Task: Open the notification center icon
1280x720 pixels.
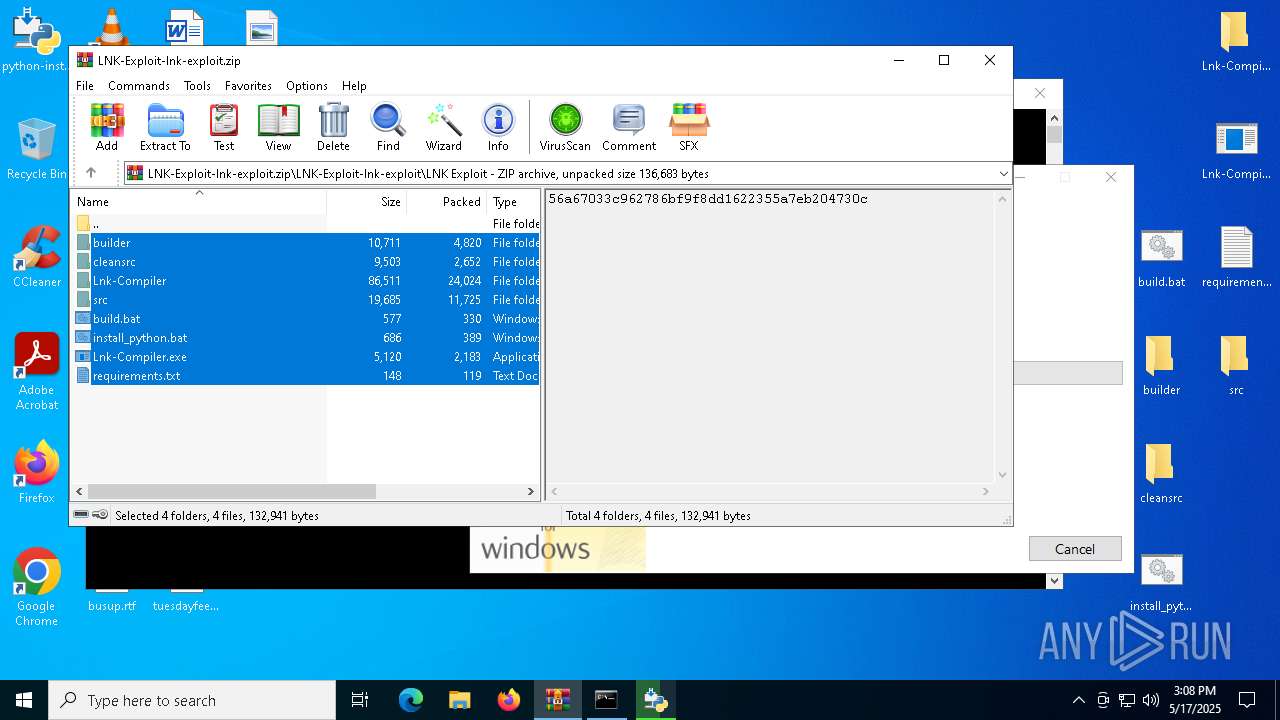Action: pos(1247,700)
